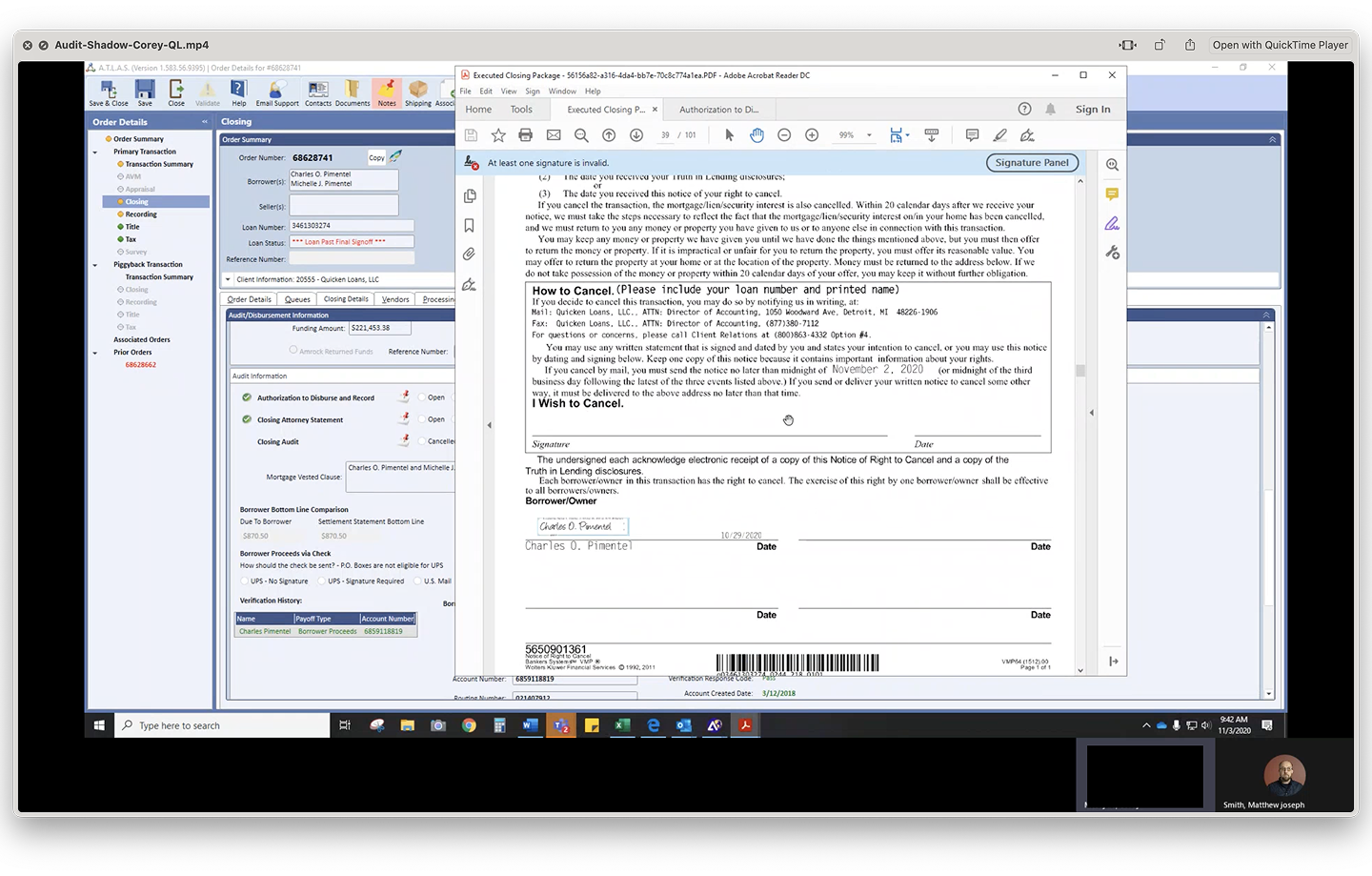Viewport: 1372px width, 876px height.
Task: Expand the Client Information section
Action: [x=228, y=279]
